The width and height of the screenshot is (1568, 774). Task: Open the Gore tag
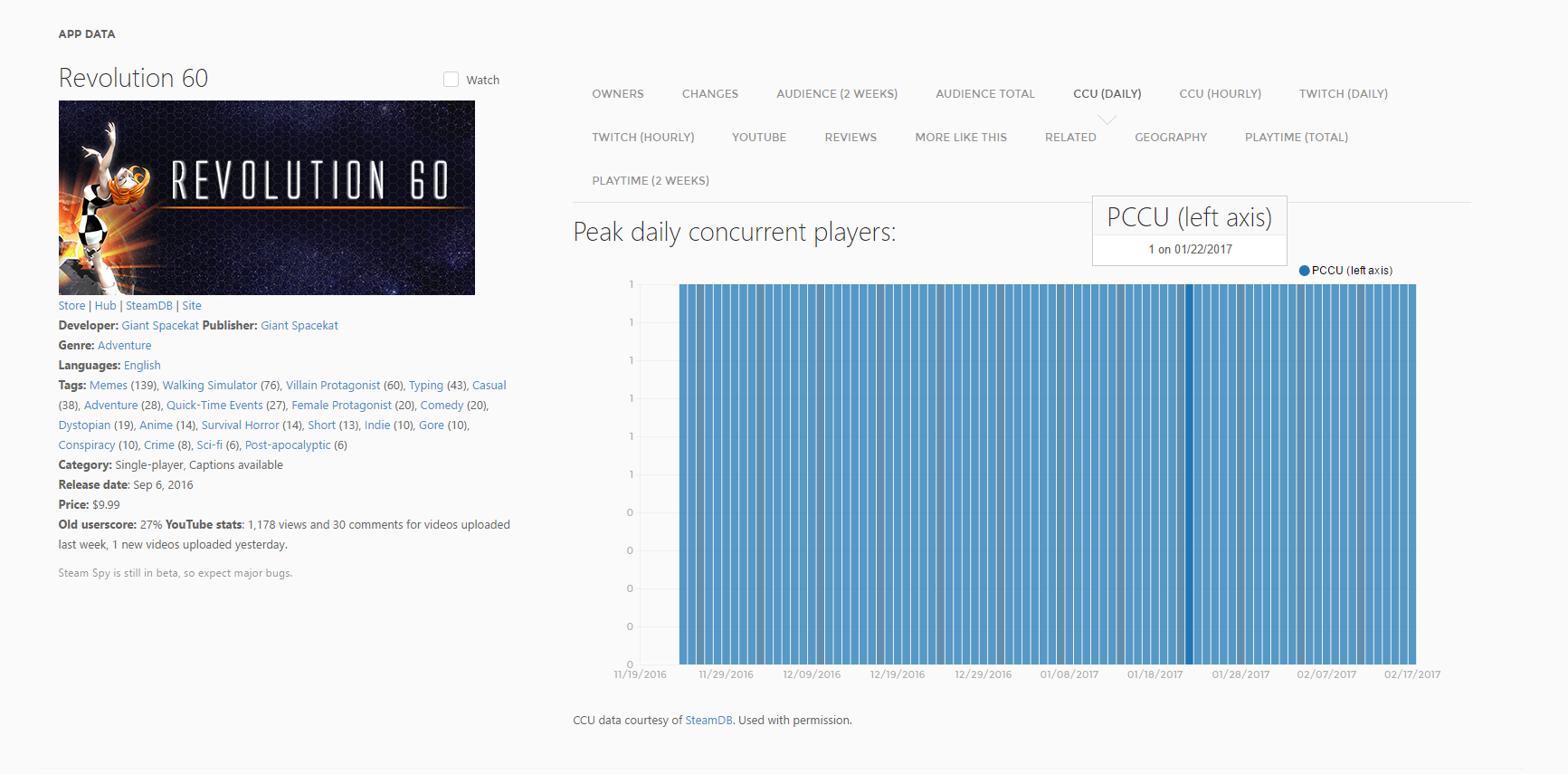[432, 425]
